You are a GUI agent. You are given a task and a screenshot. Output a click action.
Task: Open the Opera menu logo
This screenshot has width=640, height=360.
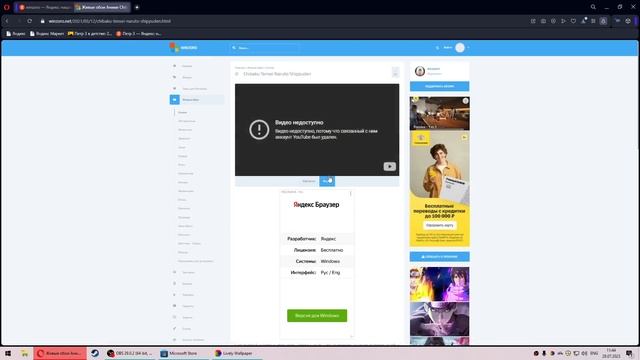(x=7, y=7)
